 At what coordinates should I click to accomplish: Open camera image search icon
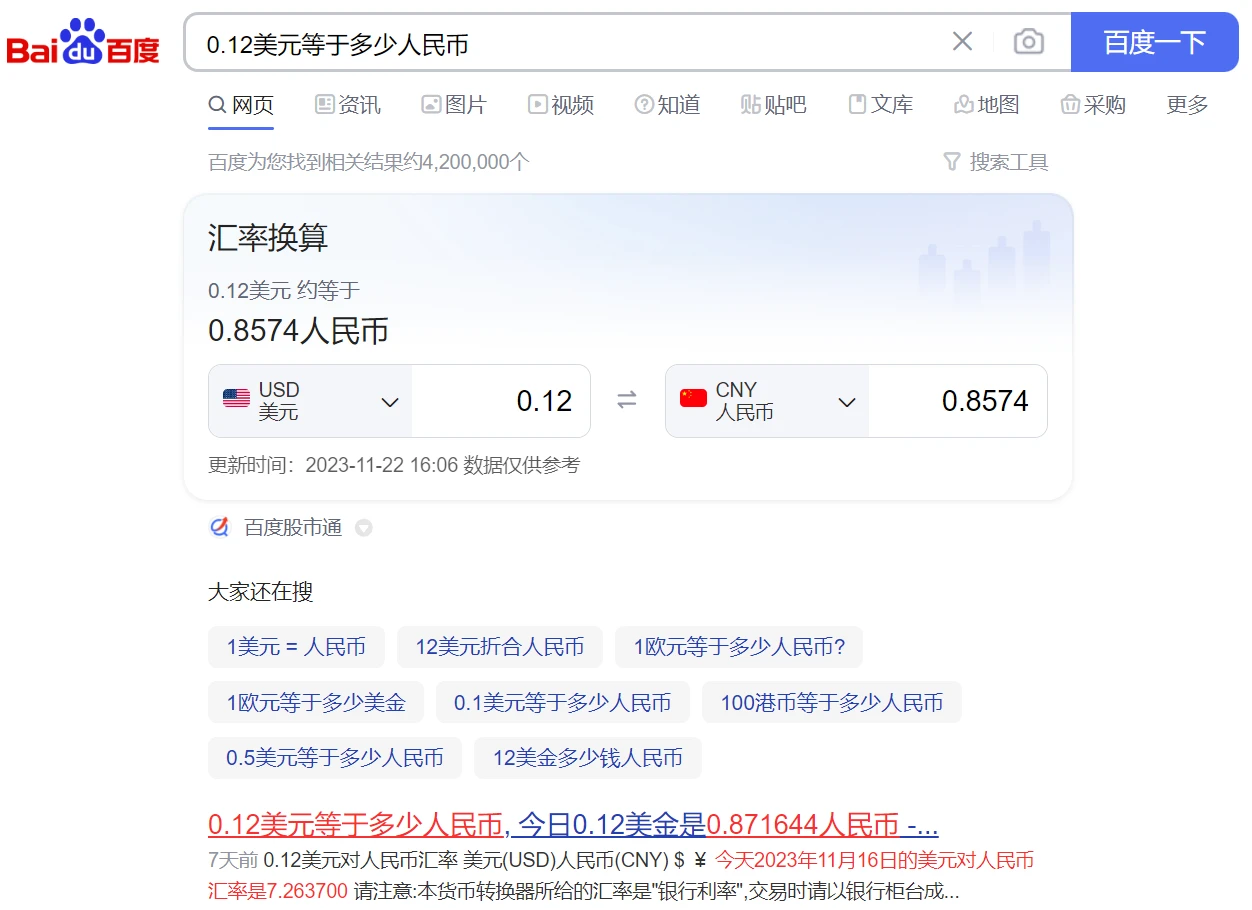click(1028, 42)
